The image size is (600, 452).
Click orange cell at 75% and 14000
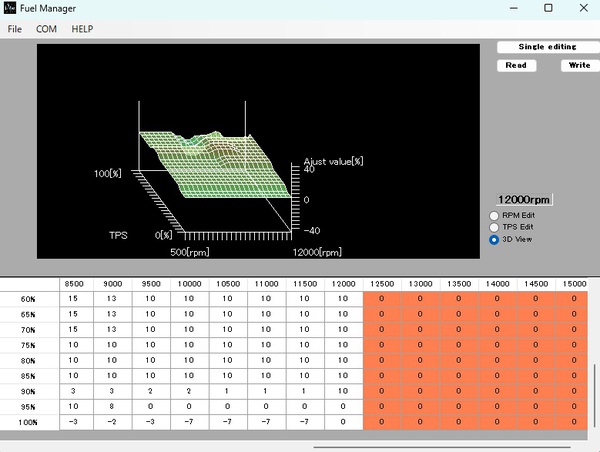497,345
